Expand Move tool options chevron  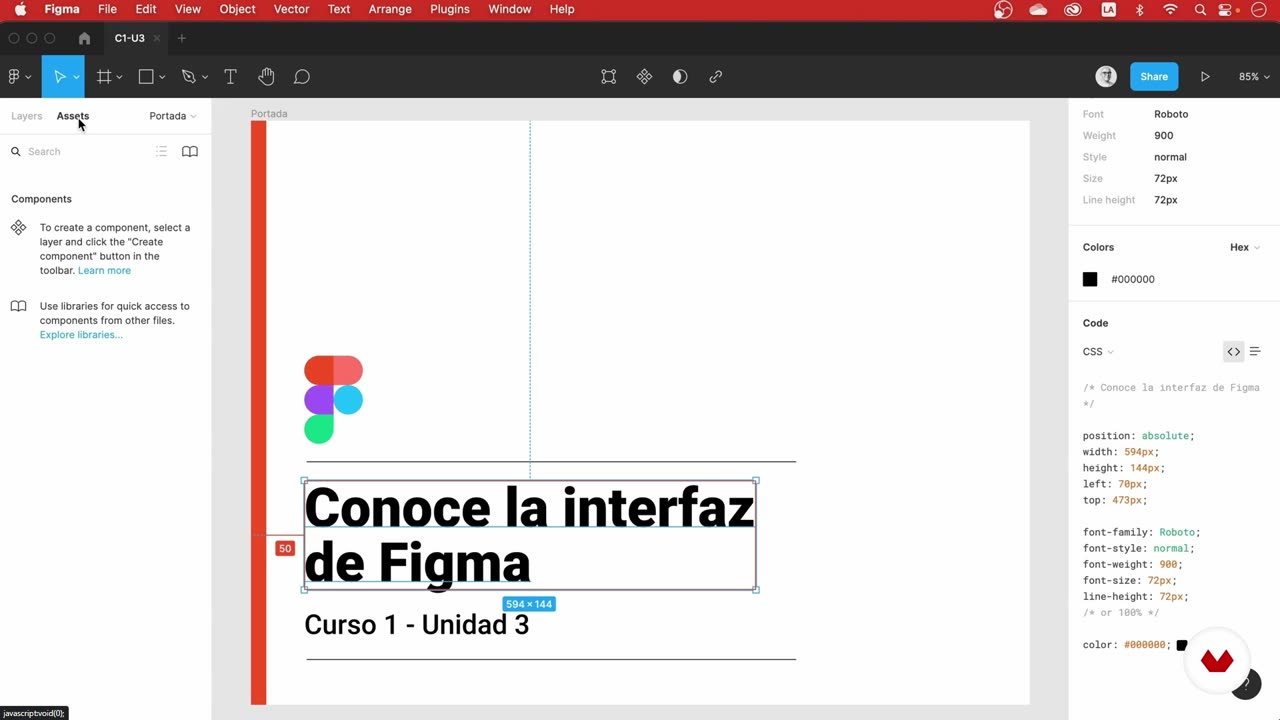coord(76,77)
